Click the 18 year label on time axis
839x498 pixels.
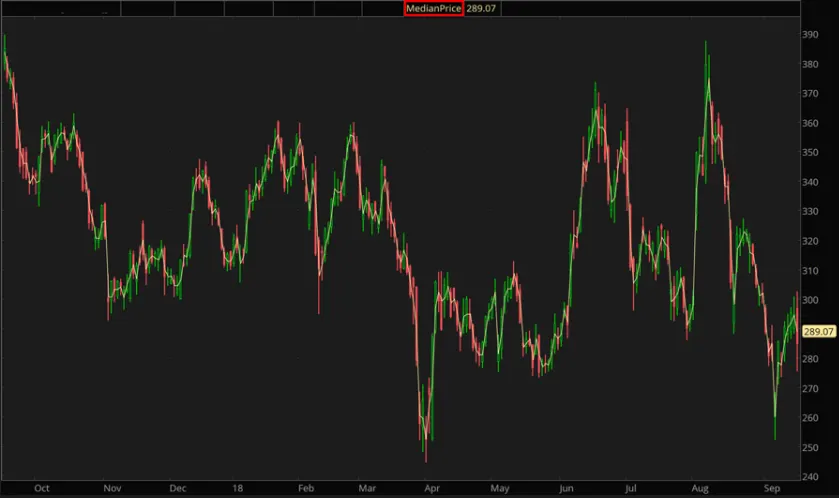[238, 488]
